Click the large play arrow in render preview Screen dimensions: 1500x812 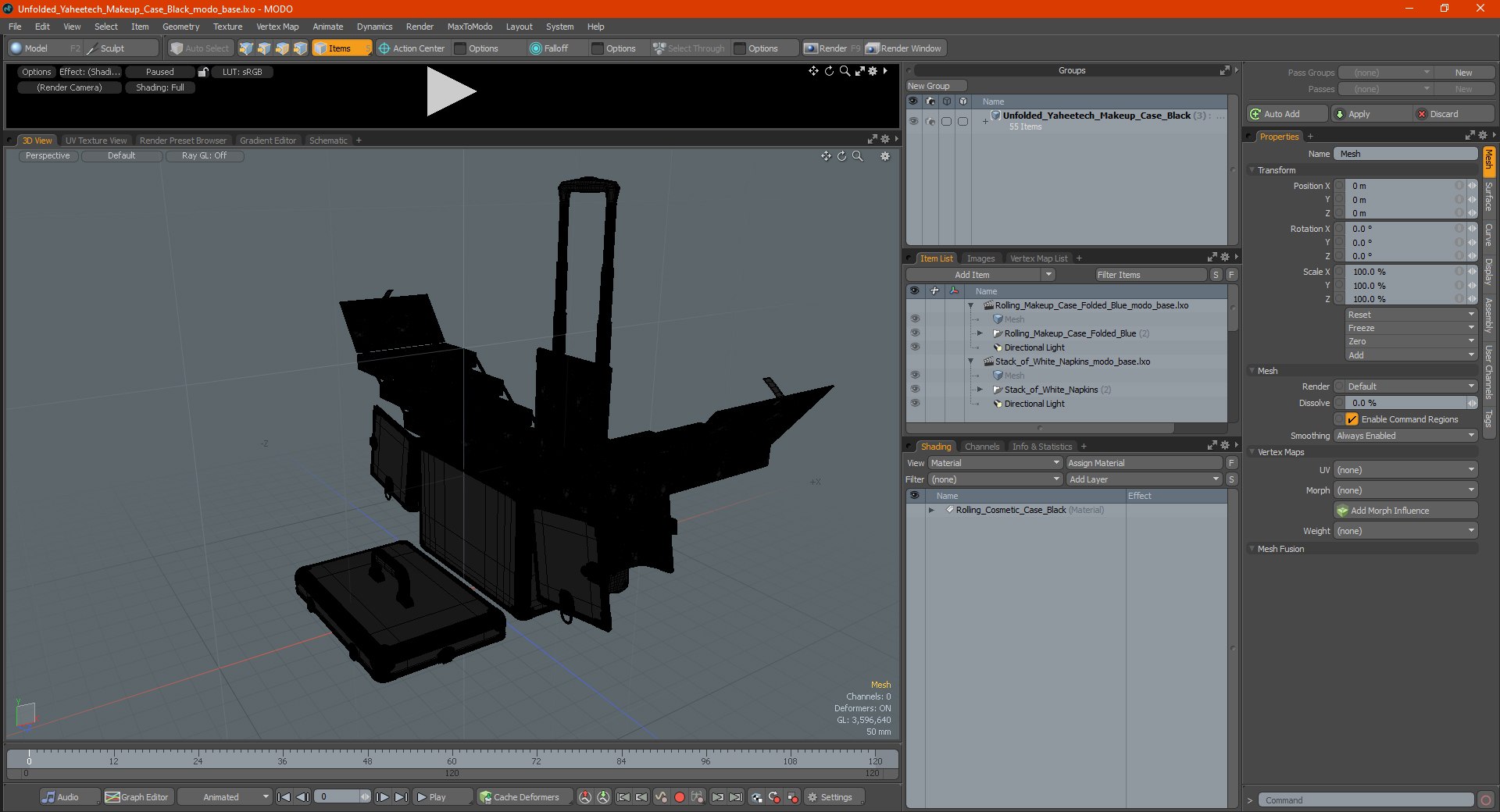451,91
